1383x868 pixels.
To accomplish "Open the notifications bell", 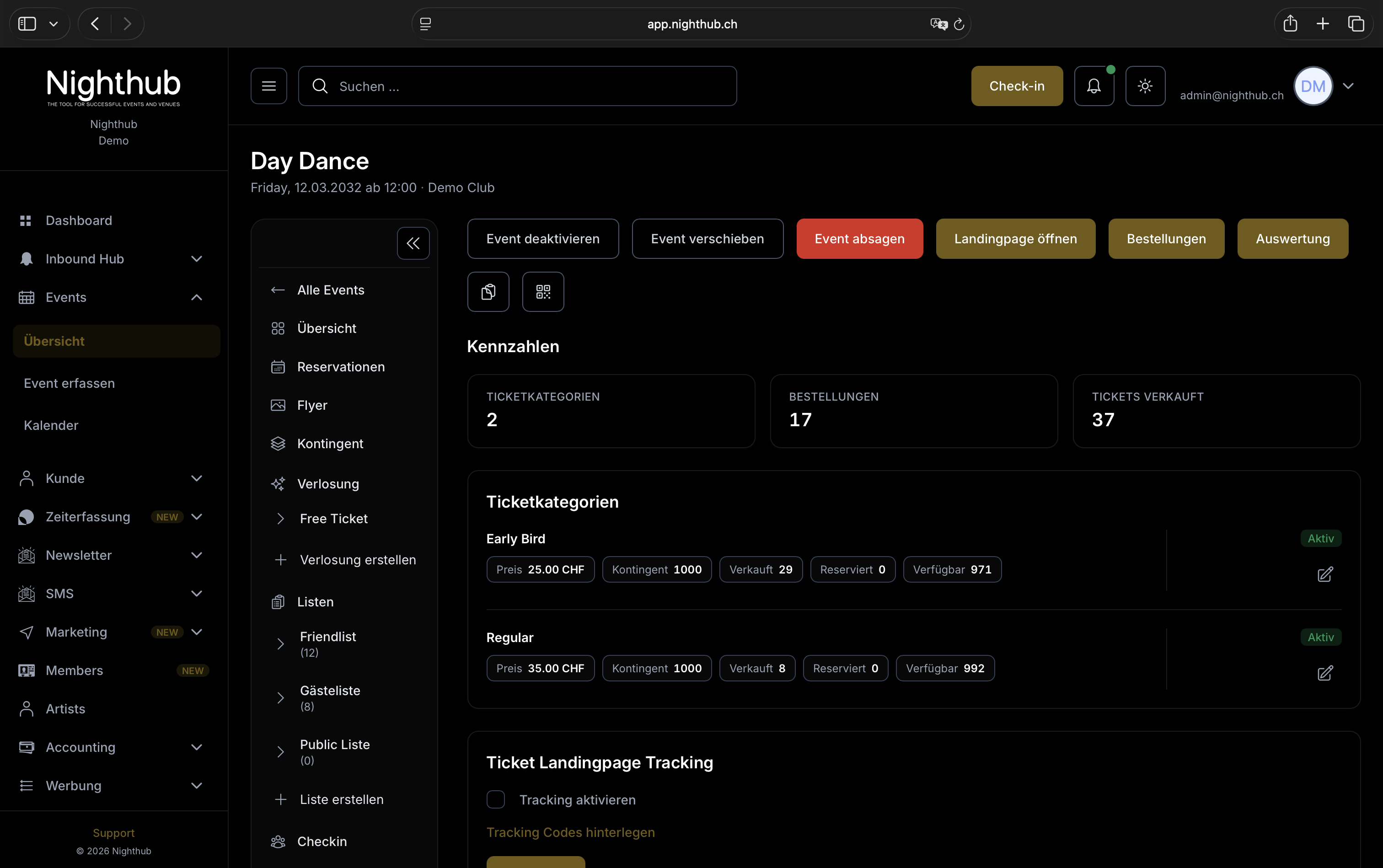I will point(1094,86).
